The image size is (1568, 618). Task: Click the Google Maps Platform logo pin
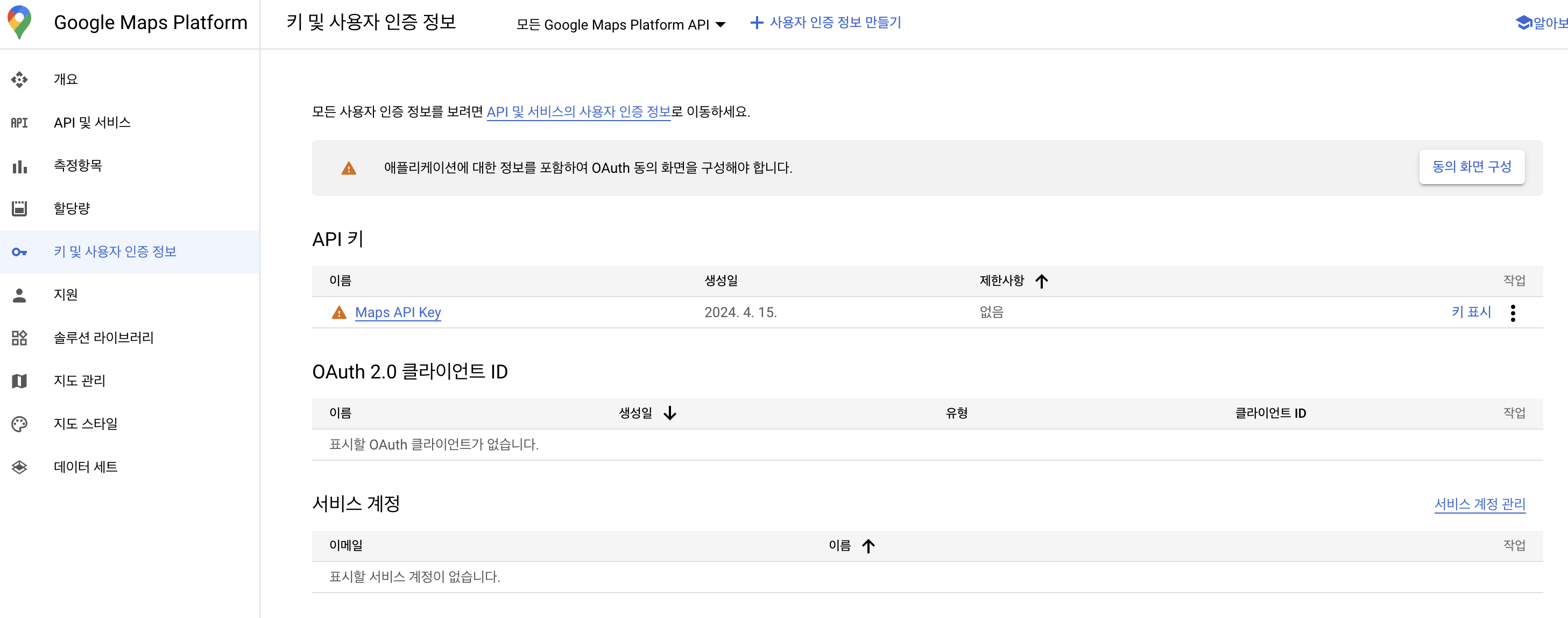(x=19, y=23)
